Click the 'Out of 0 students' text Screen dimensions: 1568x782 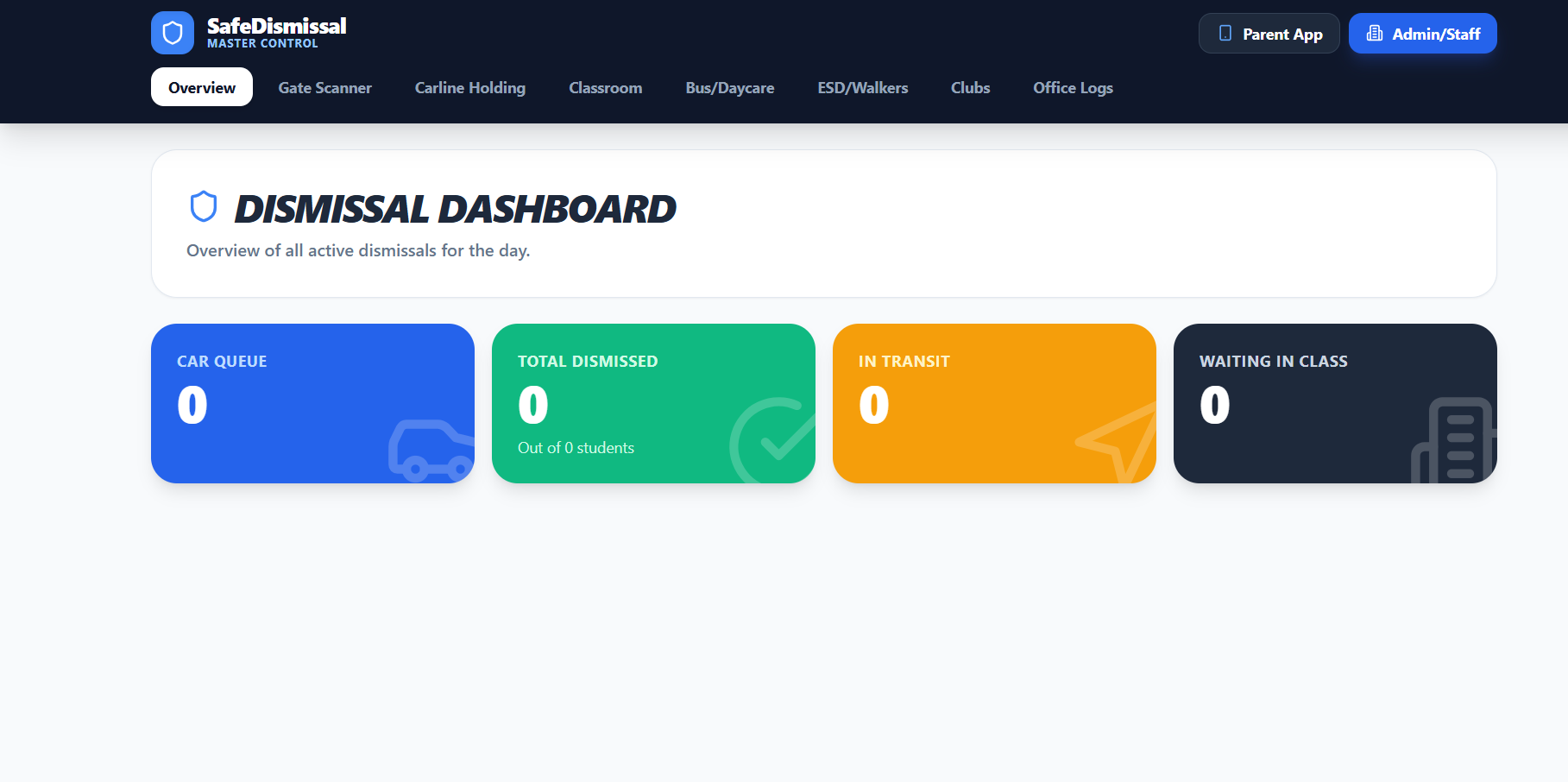[576, 448]
